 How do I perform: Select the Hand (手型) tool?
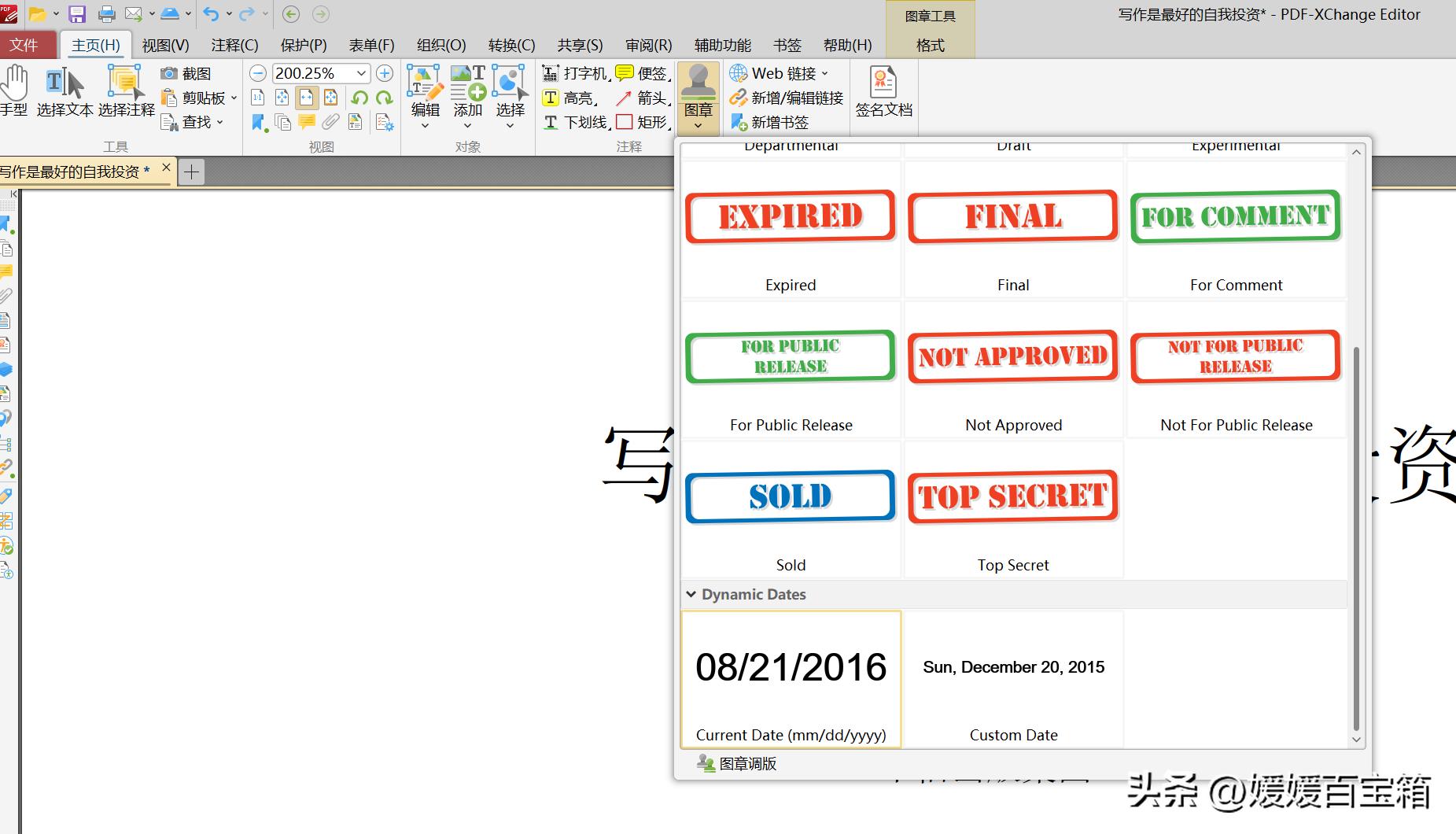coord(14,91)
